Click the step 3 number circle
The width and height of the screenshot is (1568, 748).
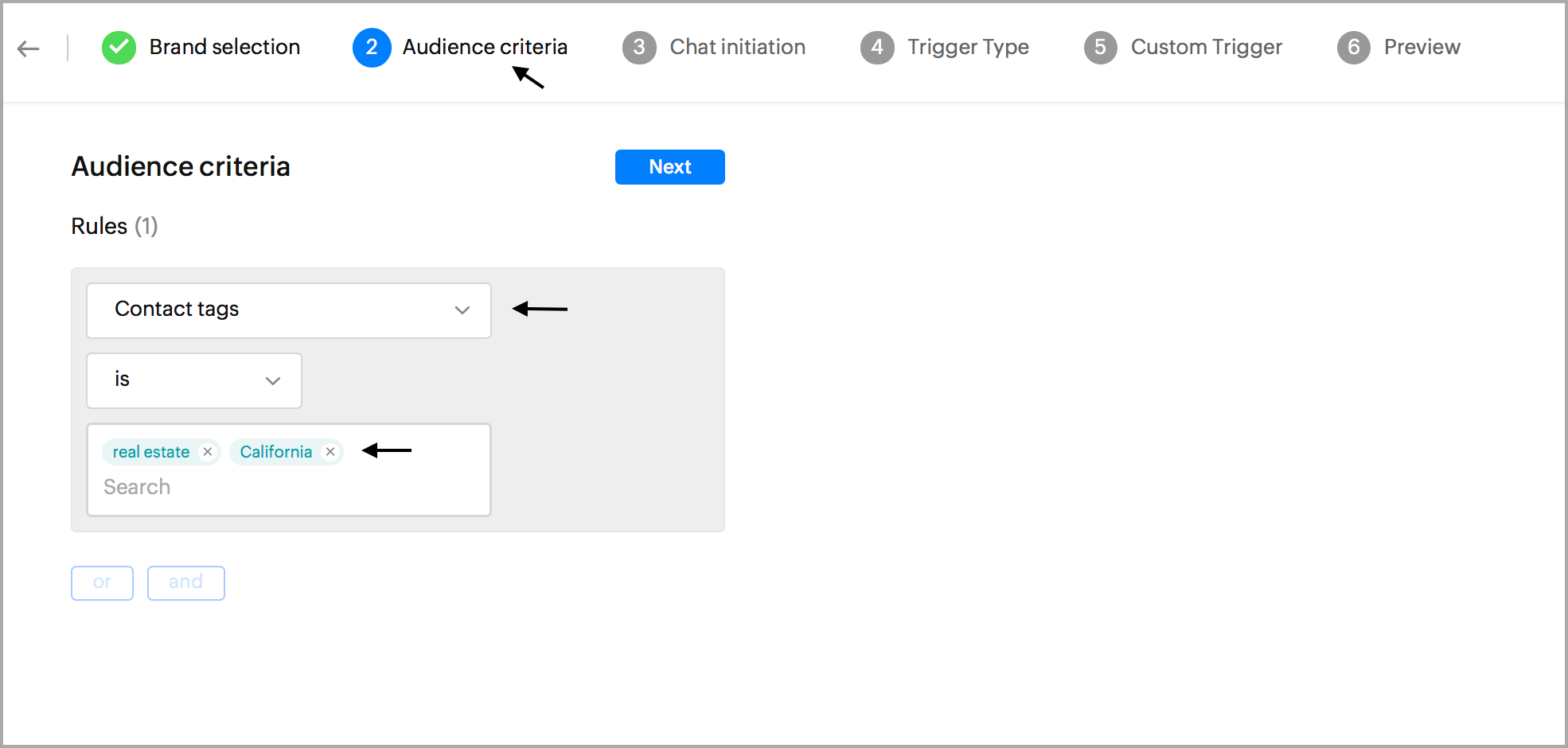pos(639,48)
